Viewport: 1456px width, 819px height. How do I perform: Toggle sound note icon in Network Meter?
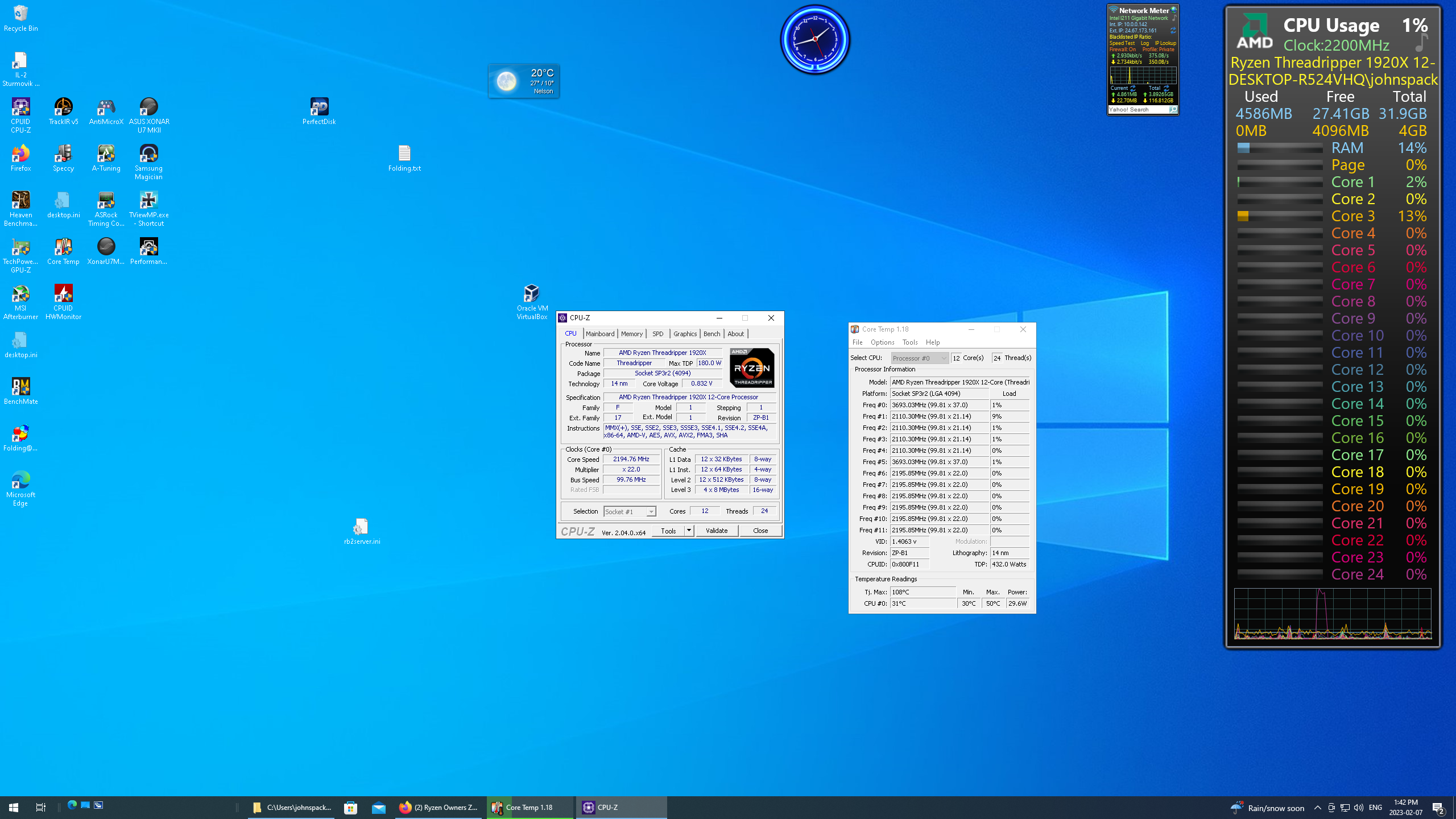[x=1174, y=18]
